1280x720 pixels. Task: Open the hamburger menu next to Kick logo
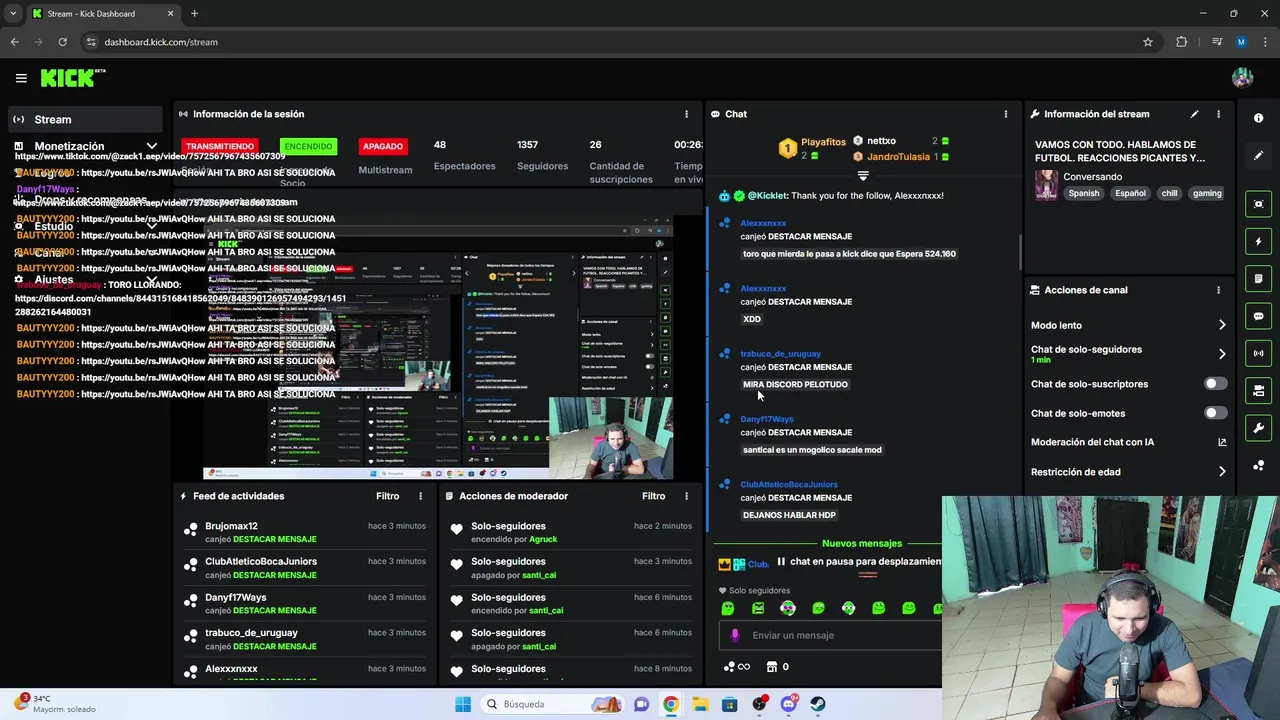coord(21,78)
